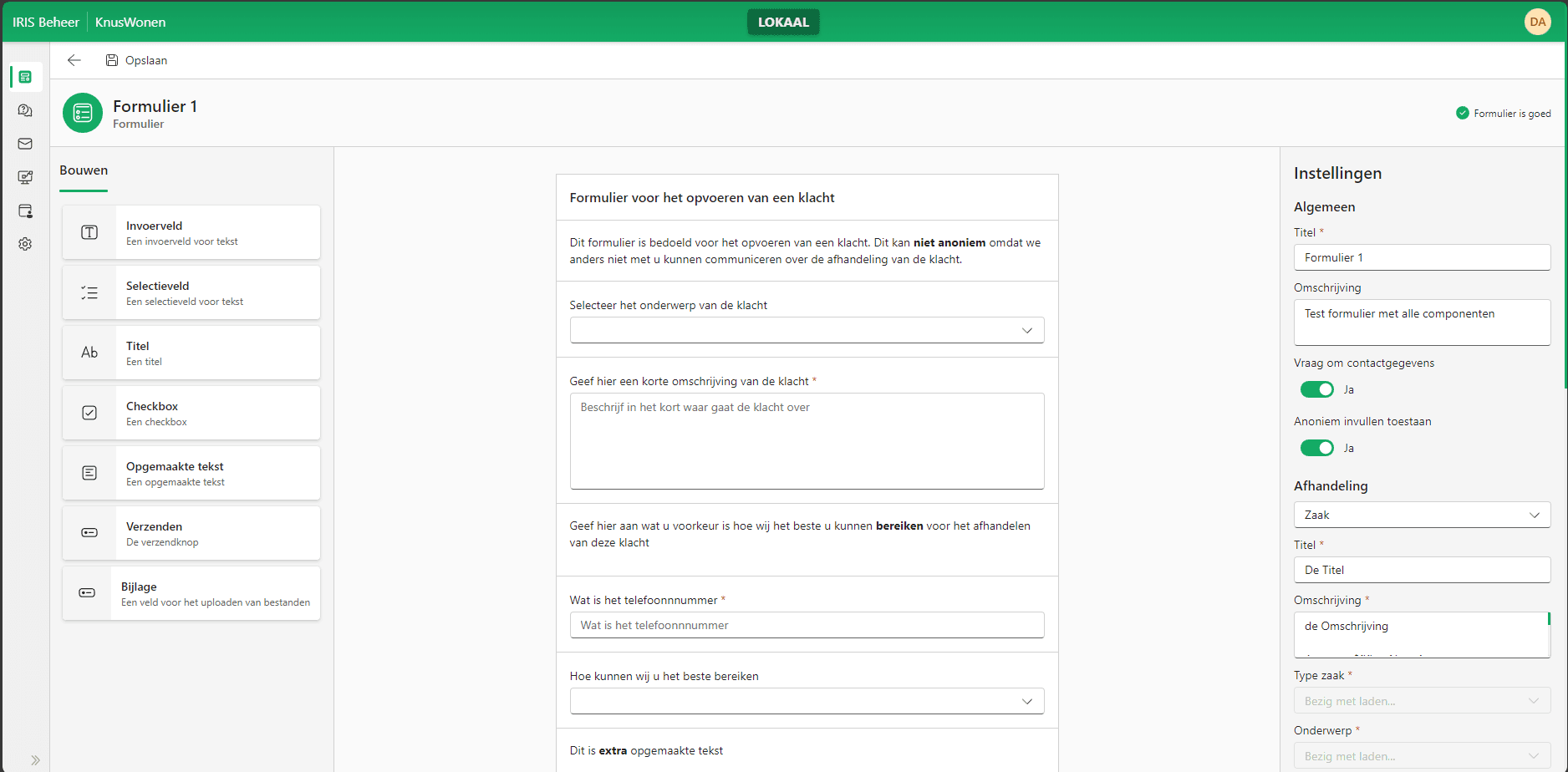Select the monitor icon in the left sidebar
Screen dimensions: 1568x772
(x=24, y=176)
